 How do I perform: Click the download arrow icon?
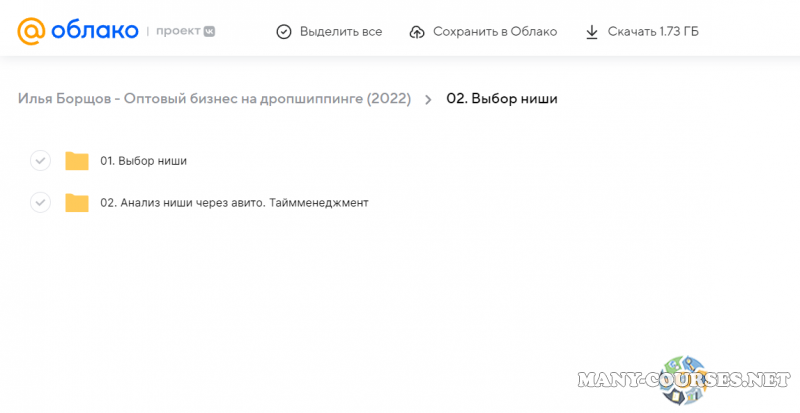(x=592, y=32)
